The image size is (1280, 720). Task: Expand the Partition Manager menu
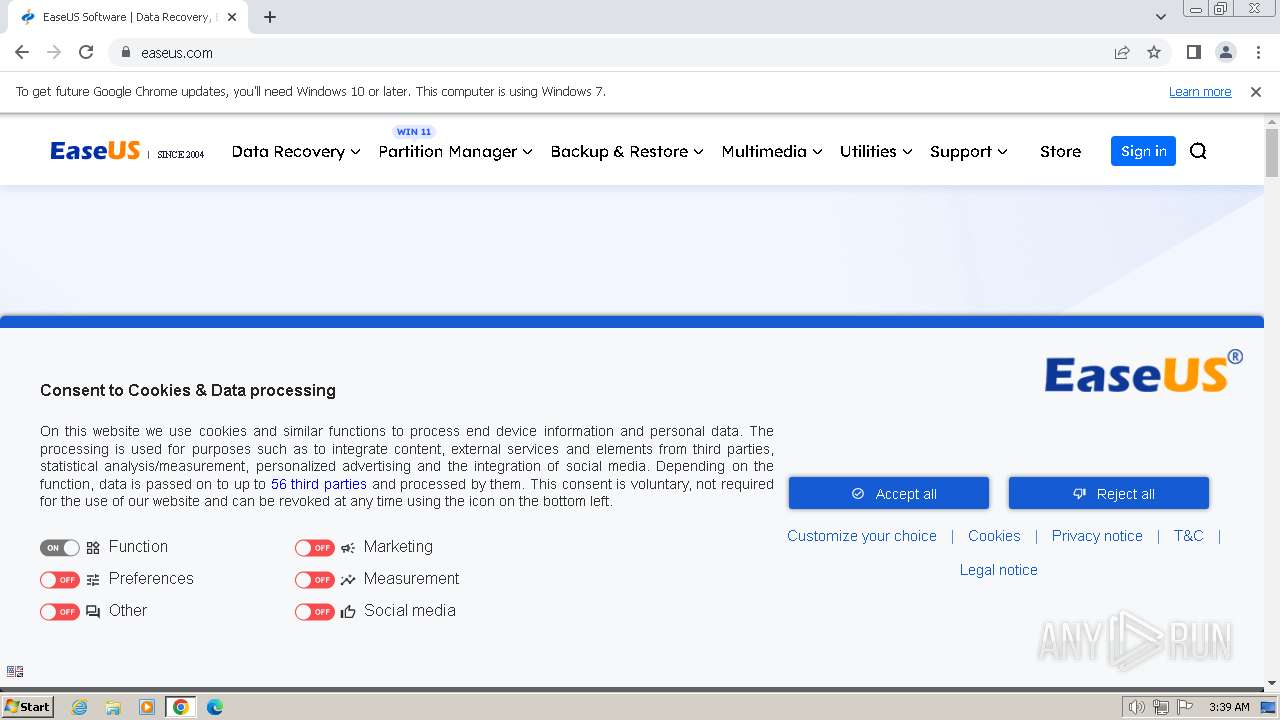[x=455, y=151]
